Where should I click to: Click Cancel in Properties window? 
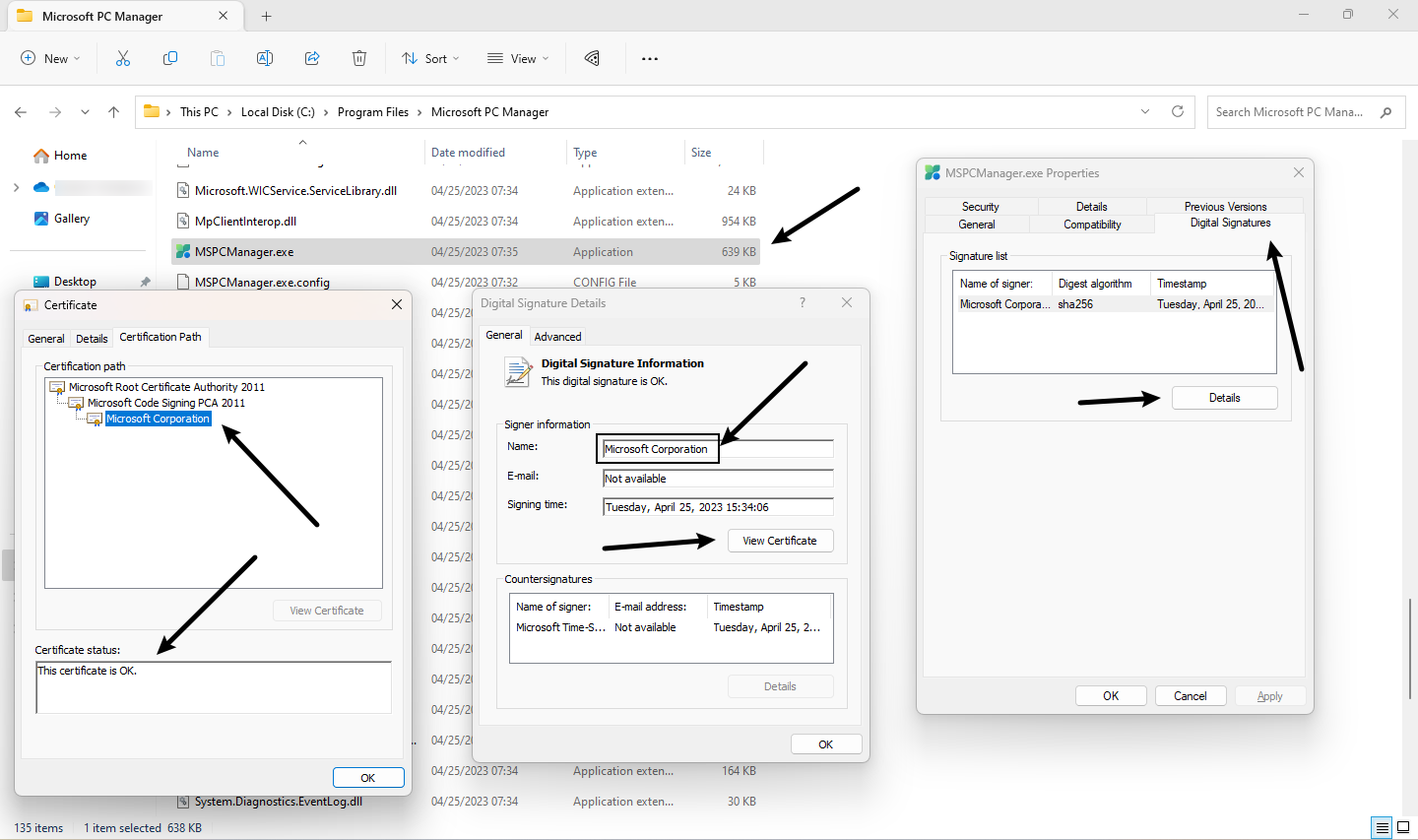point(1190,696)
